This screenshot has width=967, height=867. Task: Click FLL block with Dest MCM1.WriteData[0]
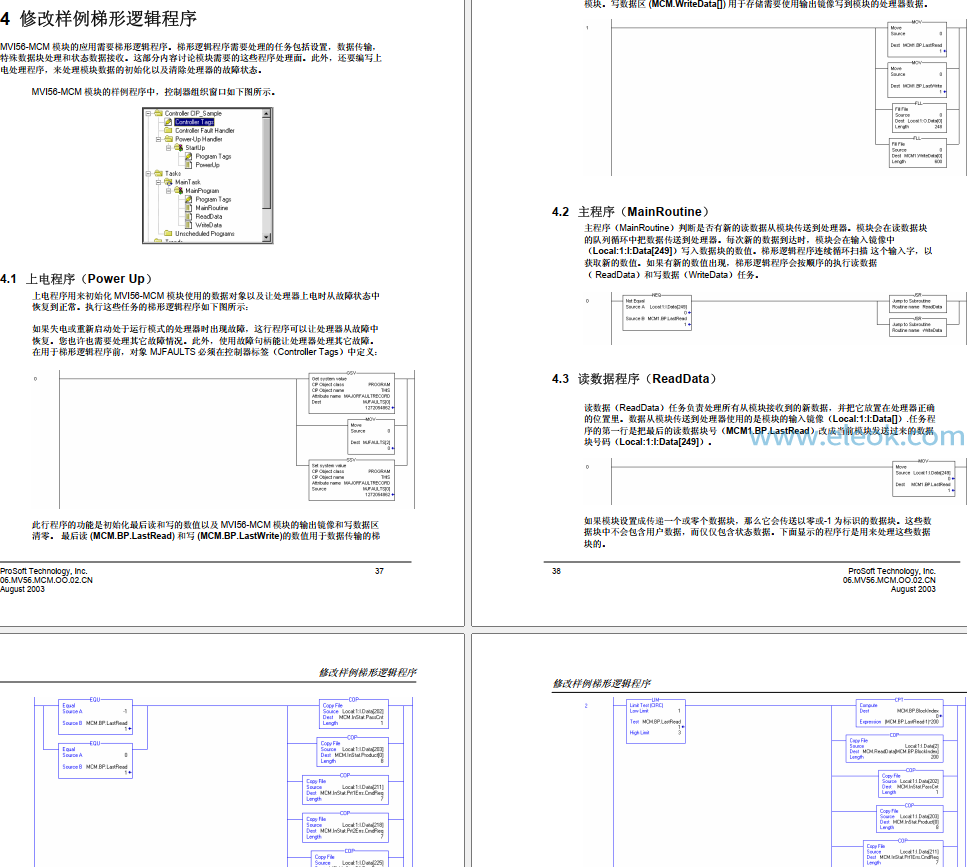coord(917,152)
